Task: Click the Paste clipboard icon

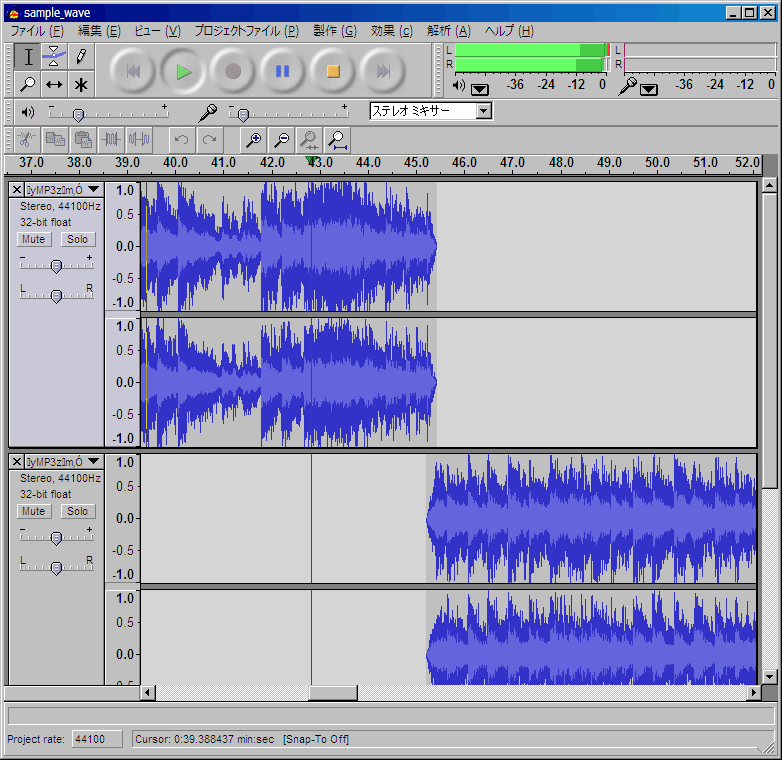Action: pyautogui.click(x=83, y=140)
